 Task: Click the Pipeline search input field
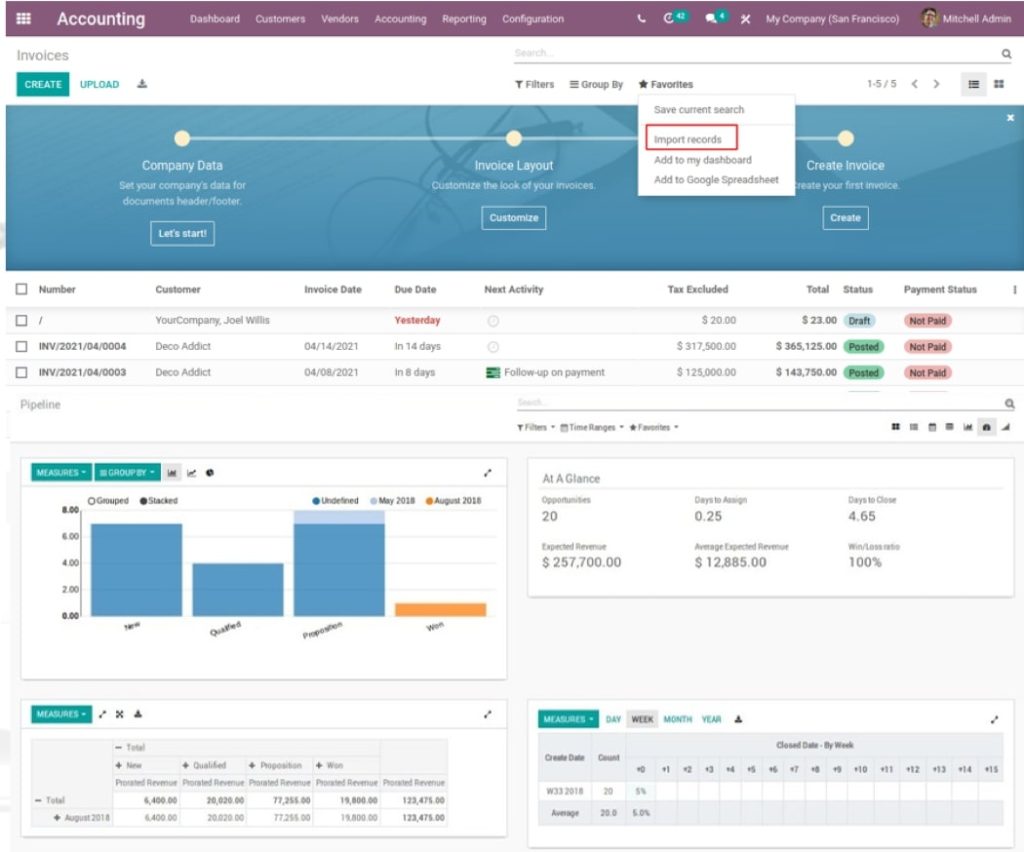(700, 403)
